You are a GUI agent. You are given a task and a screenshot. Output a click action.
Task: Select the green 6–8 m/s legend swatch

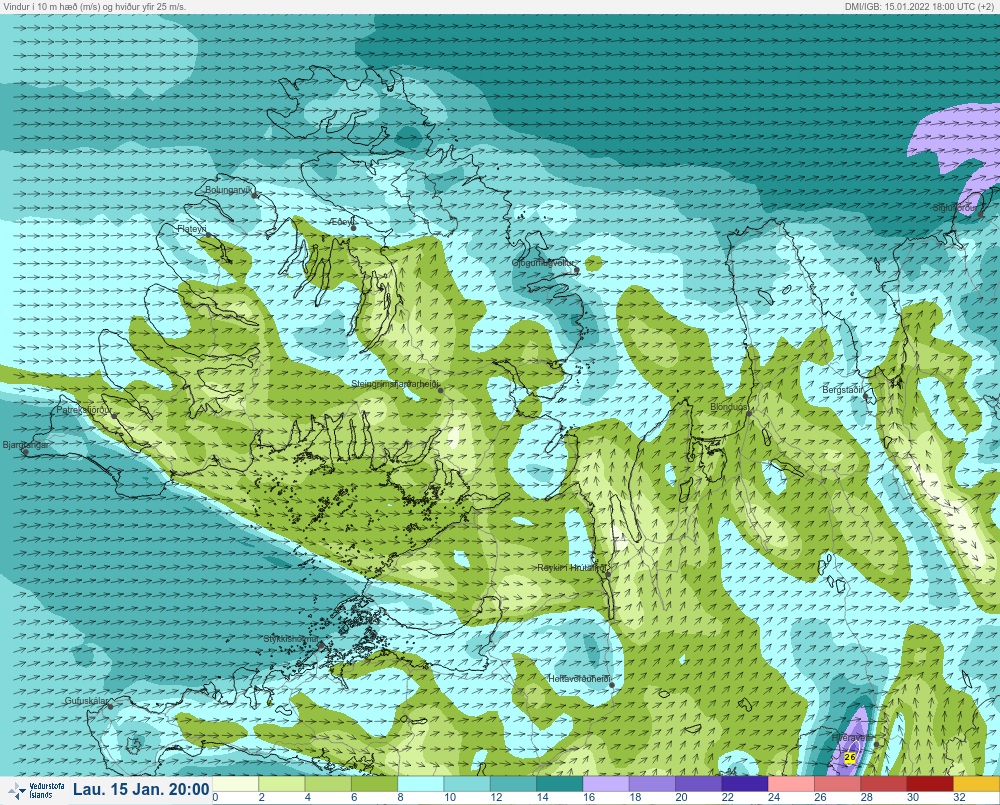[x=374, y=783]
